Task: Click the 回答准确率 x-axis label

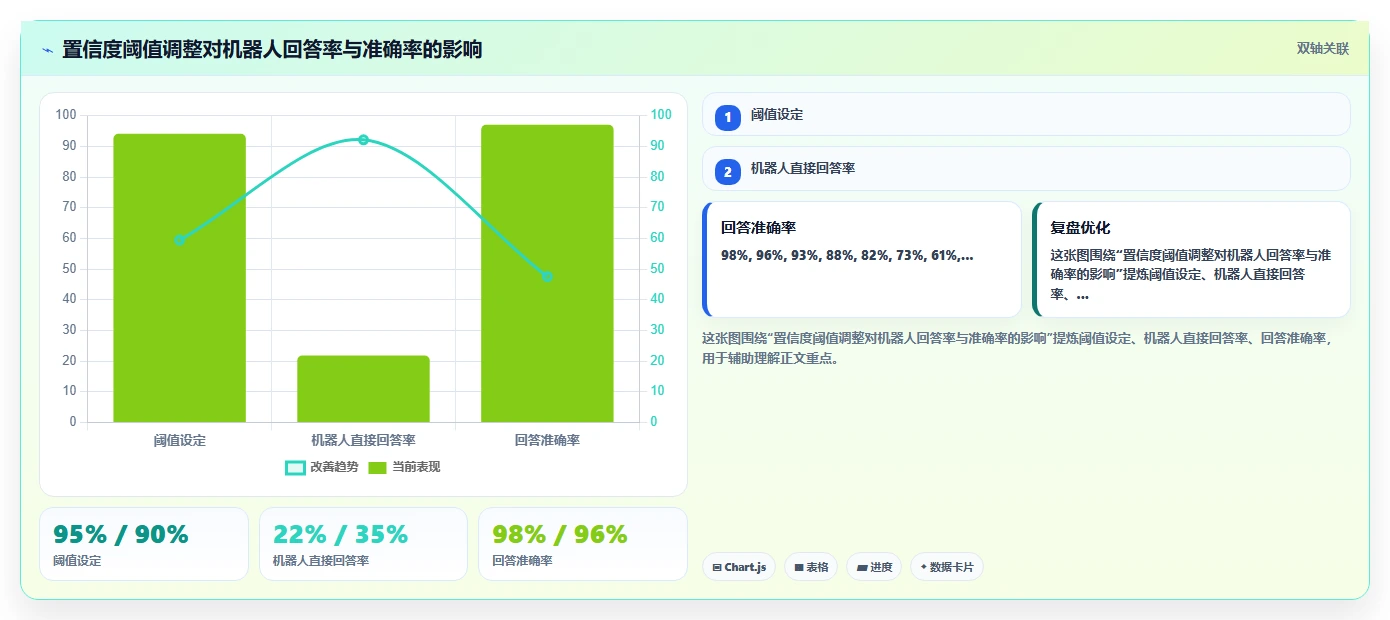Action: tap(547, 440)
